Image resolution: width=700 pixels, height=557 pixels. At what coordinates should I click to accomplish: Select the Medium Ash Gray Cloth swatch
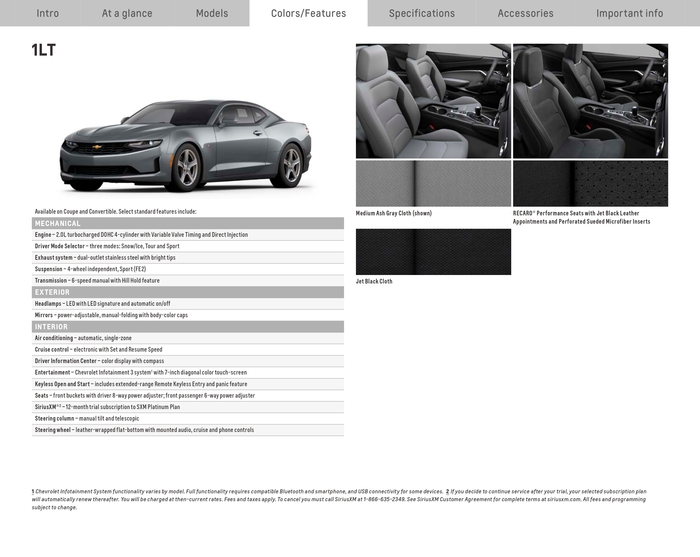[433, 183]
